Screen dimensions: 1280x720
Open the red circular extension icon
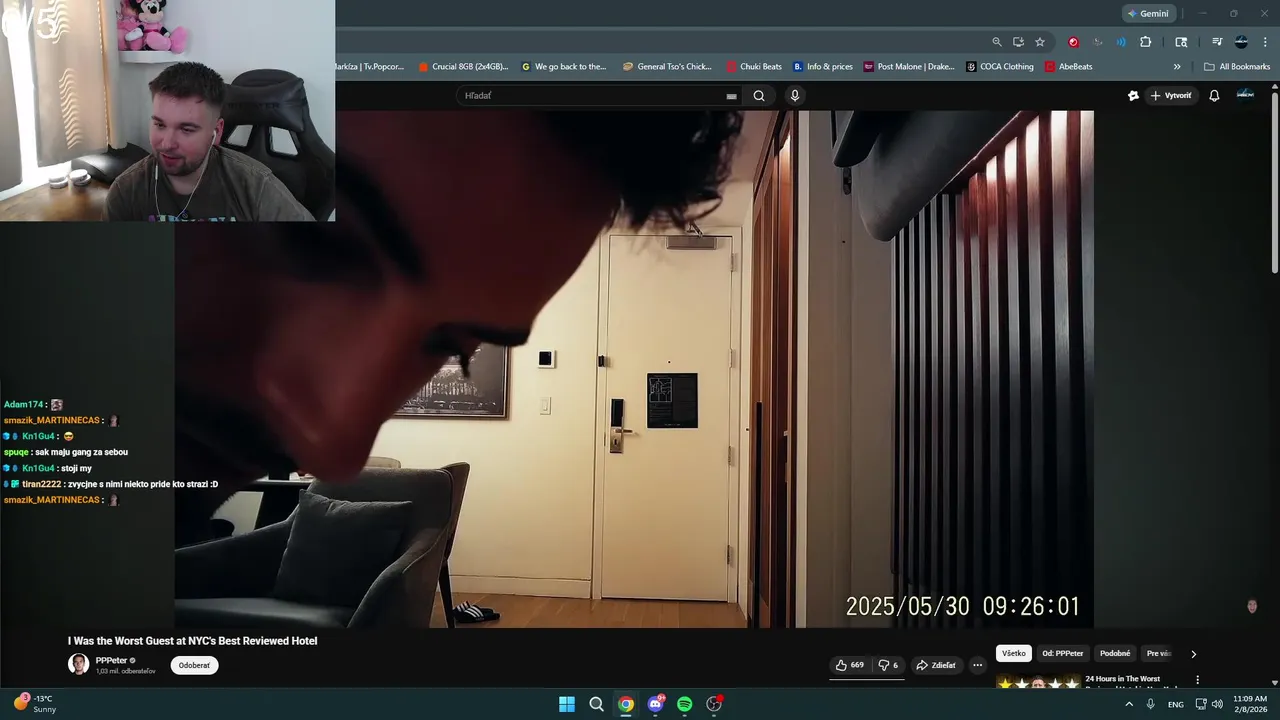click(1074, 42)
